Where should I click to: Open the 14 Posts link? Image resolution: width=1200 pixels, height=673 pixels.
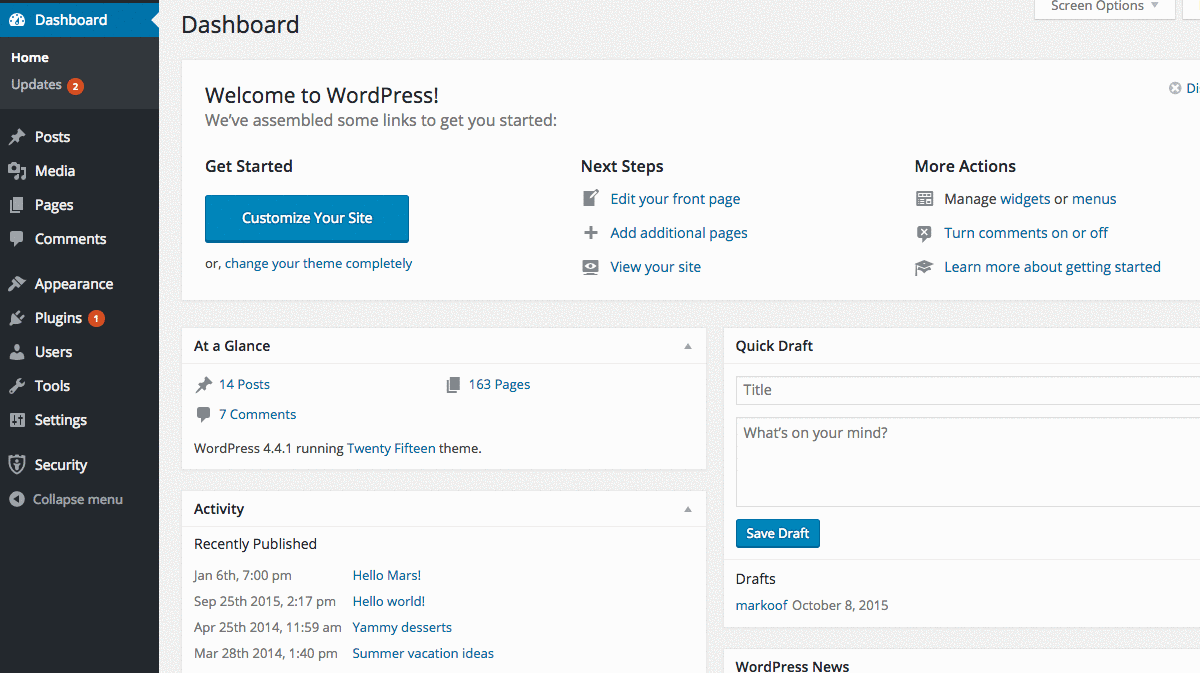point(244,384)
